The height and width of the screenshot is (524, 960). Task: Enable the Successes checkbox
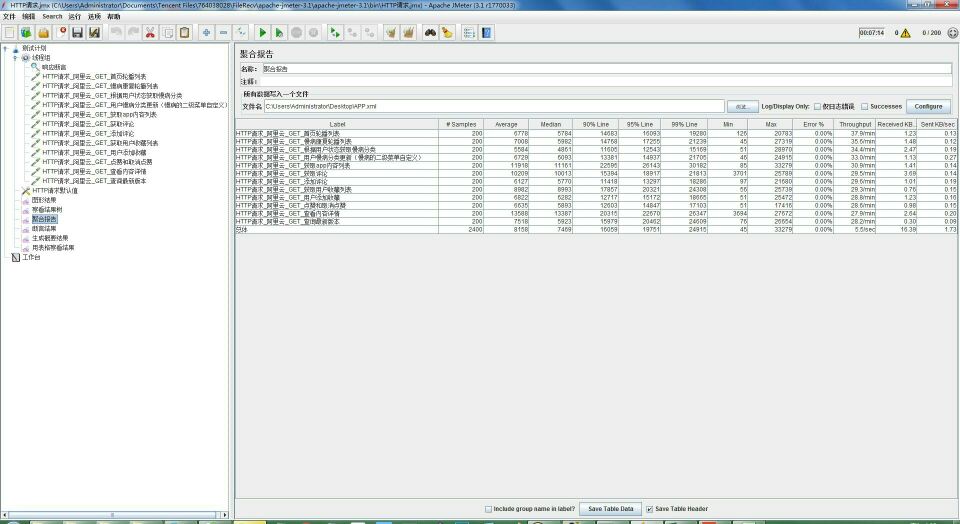coord(863,106)
